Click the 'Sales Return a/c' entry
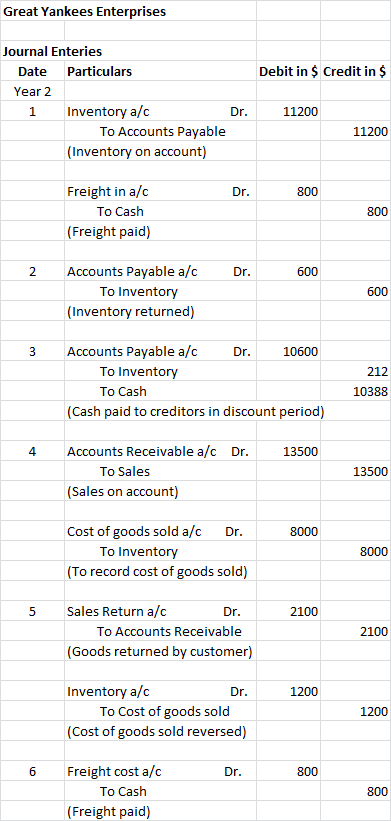The width and height of the screenshot is (391, 821). pyautogui.click(x=117, y=612)
